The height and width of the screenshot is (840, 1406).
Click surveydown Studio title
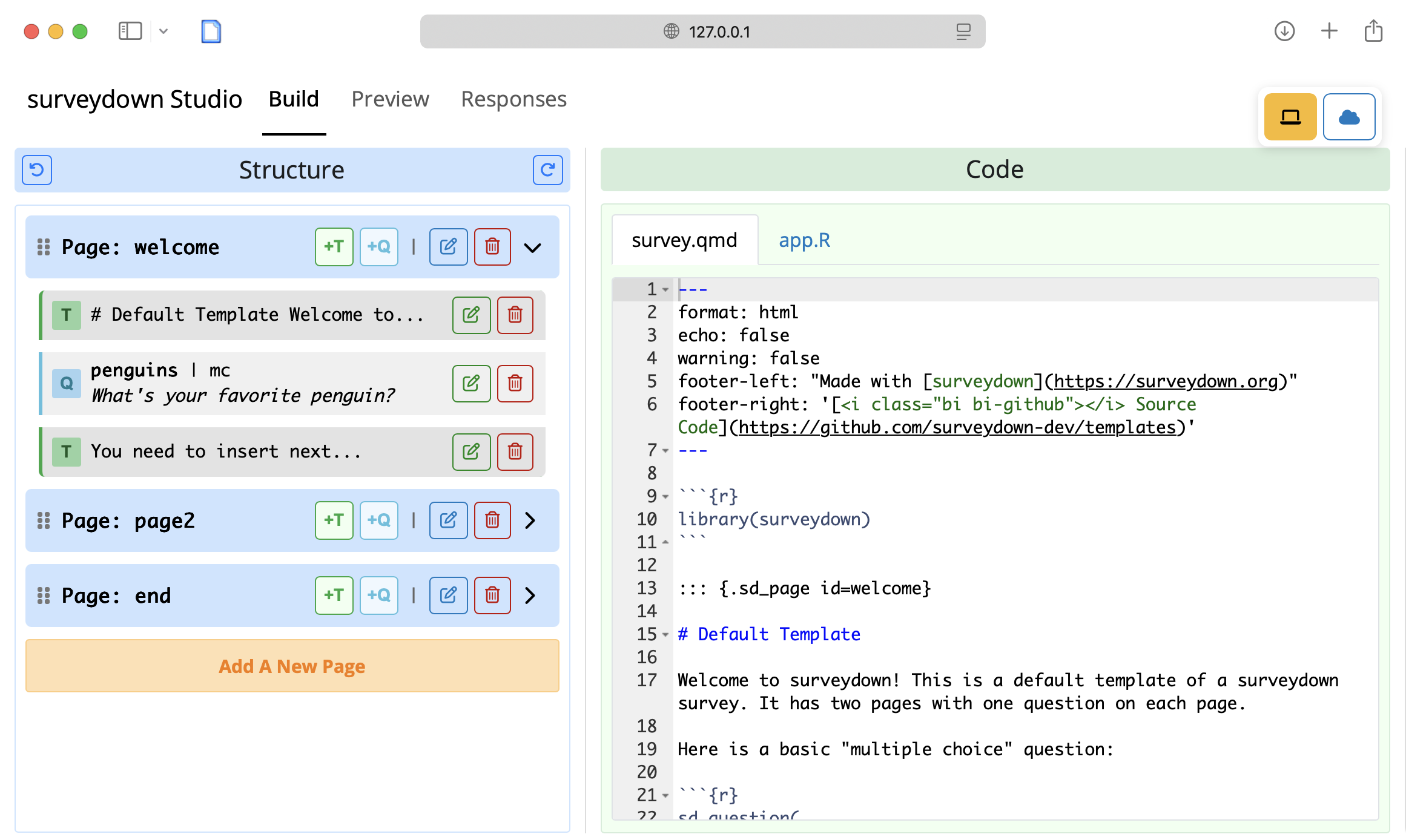[134, 99]
